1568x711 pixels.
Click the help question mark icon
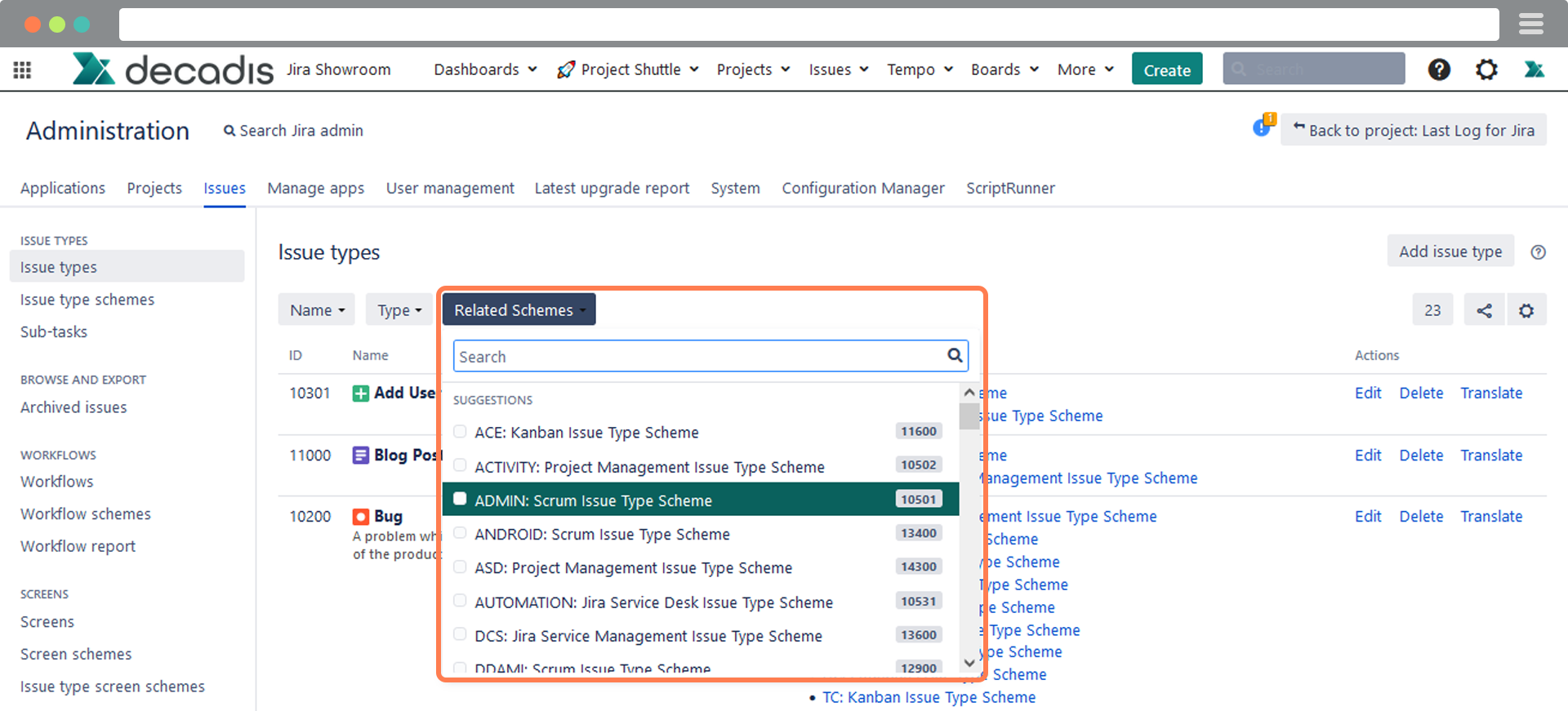pyautogui.click(x=1439, y=70)
